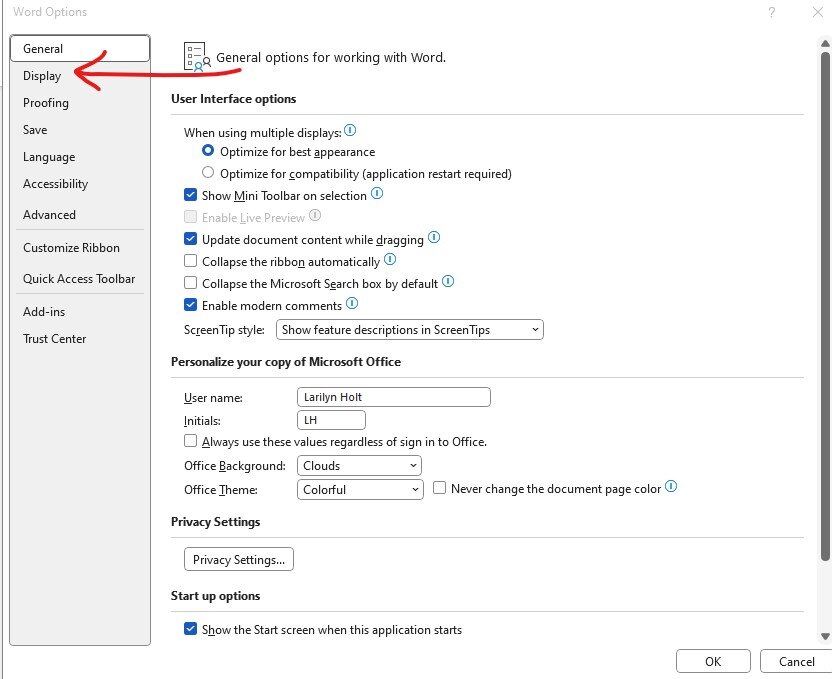This screenshot has height=679, width=832.
Task: Open Privacy Settings dialog button
Action: pyautogui.click(x=239, y=560)
